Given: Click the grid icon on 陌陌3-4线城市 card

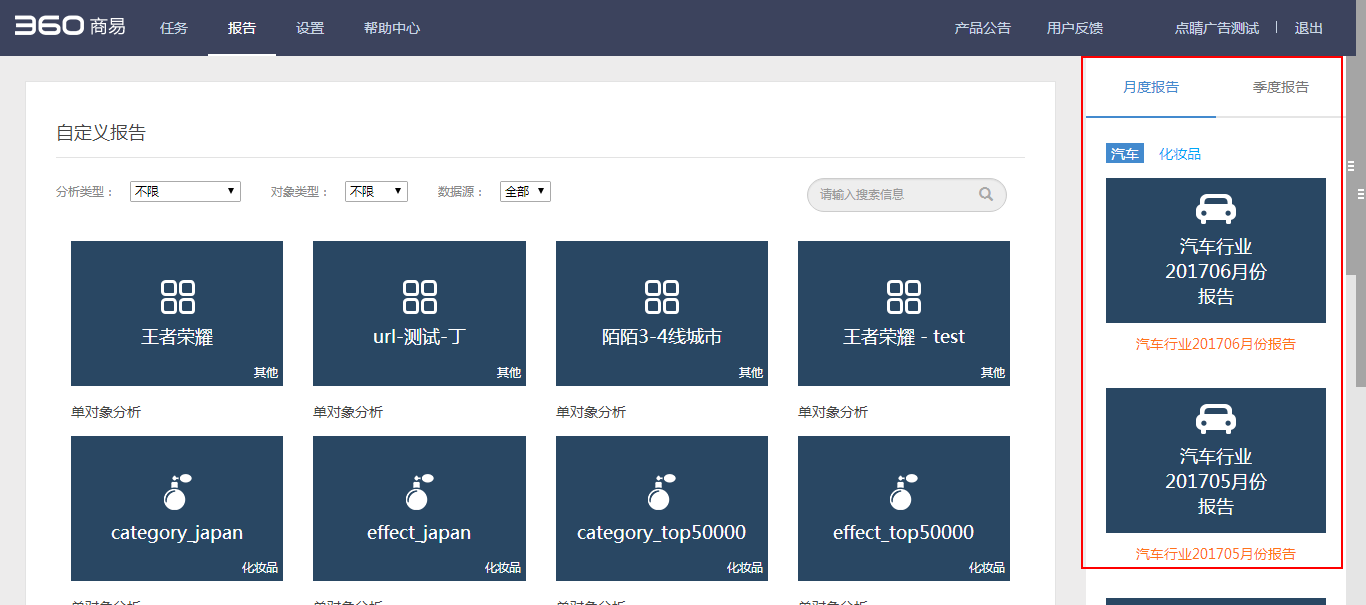Looking at the screenshot, I should [662, 297].
